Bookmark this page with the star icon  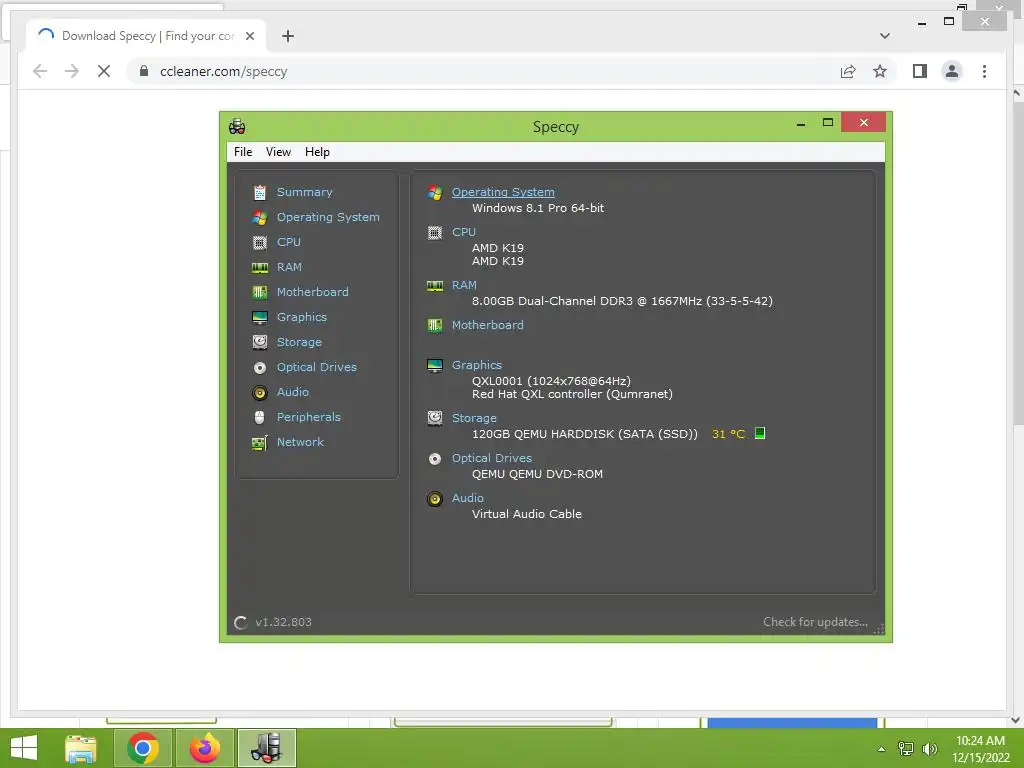click(x=880, y=71)
